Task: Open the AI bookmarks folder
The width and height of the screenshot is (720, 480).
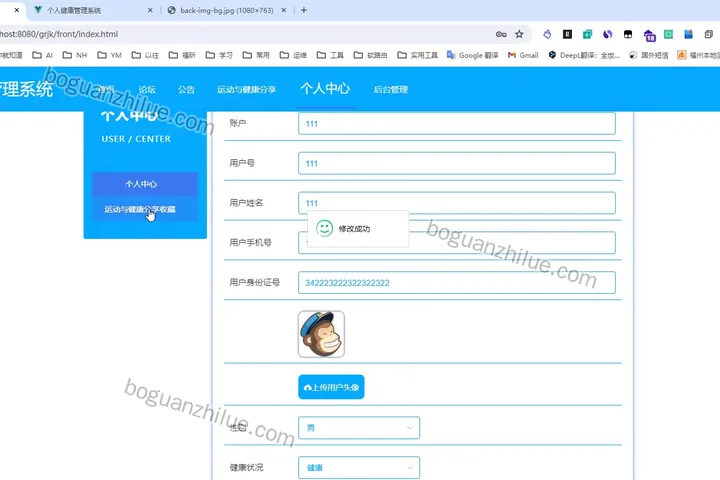Action: pyautogui.click(x=43, y=55)
